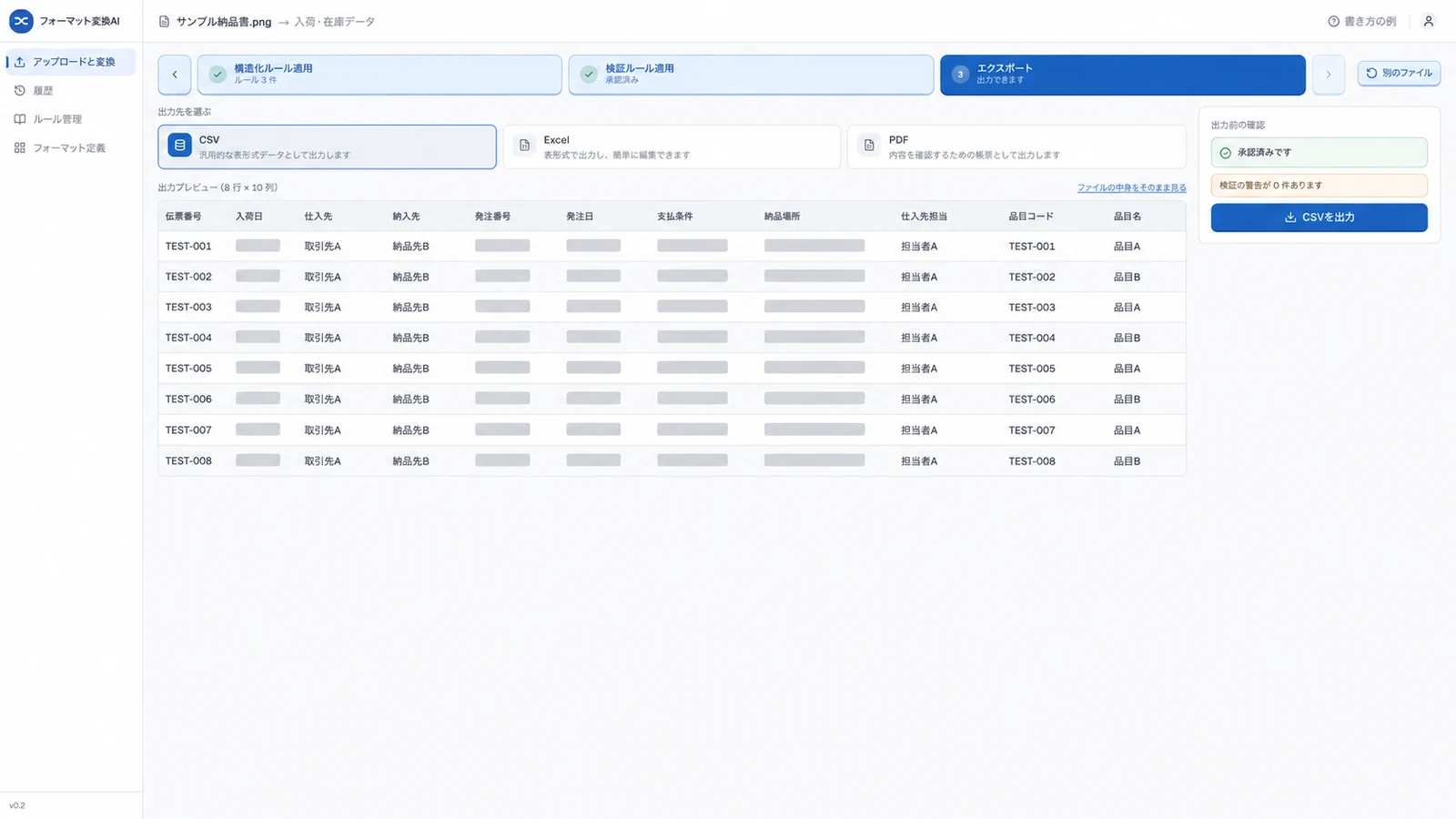Click 品目コード cell TEST-008
1456x819 pixels.
[x=1032, y=461]
